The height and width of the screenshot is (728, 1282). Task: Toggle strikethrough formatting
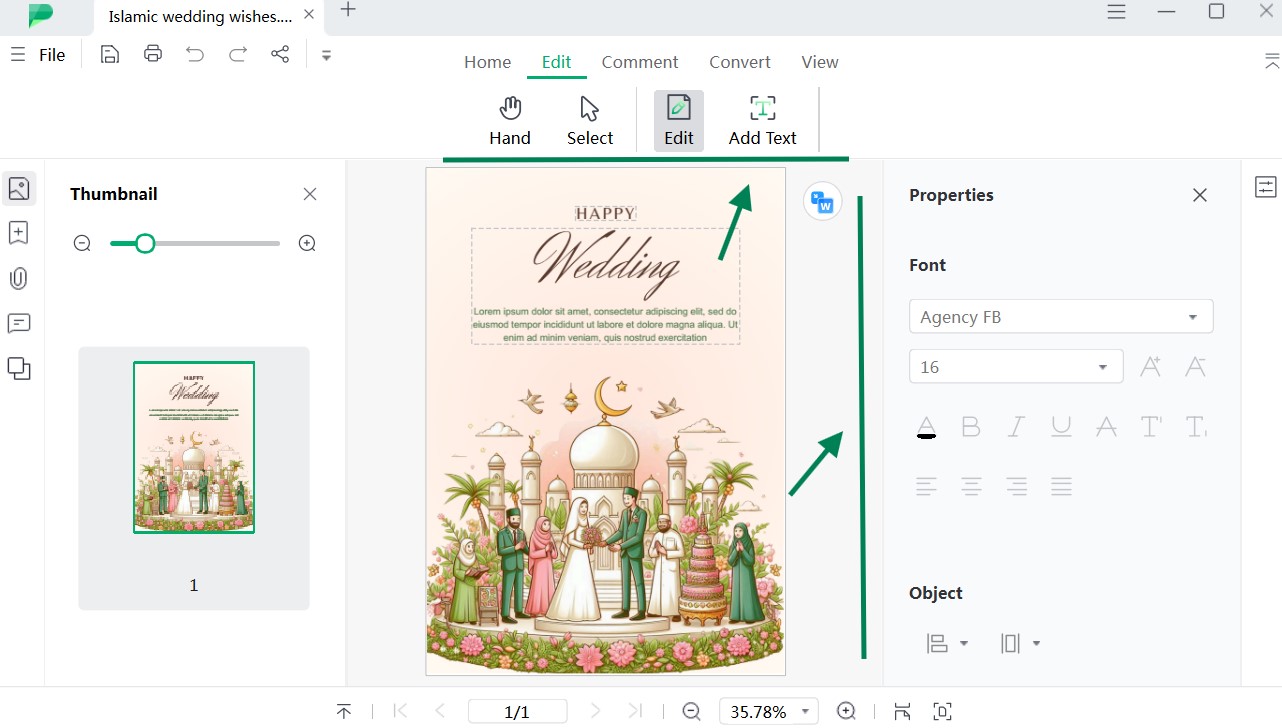click(1106, 427)
